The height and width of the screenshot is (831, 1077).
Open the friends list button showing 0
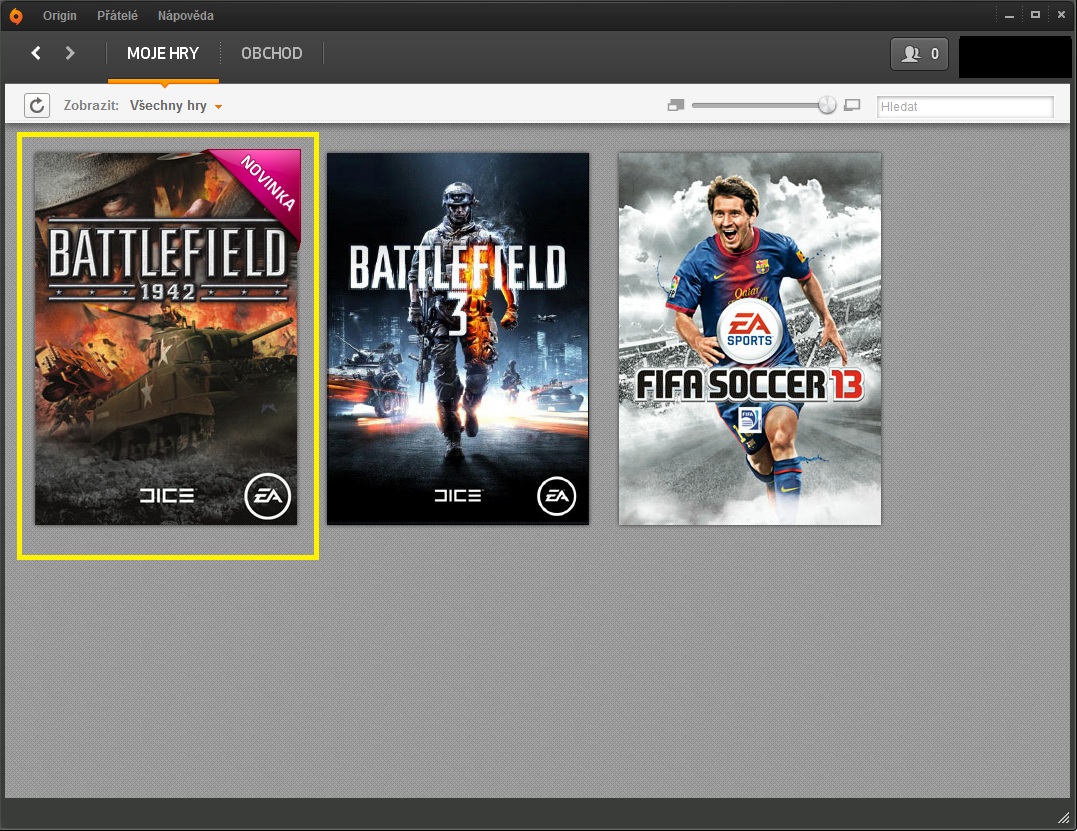pos(920,54)
